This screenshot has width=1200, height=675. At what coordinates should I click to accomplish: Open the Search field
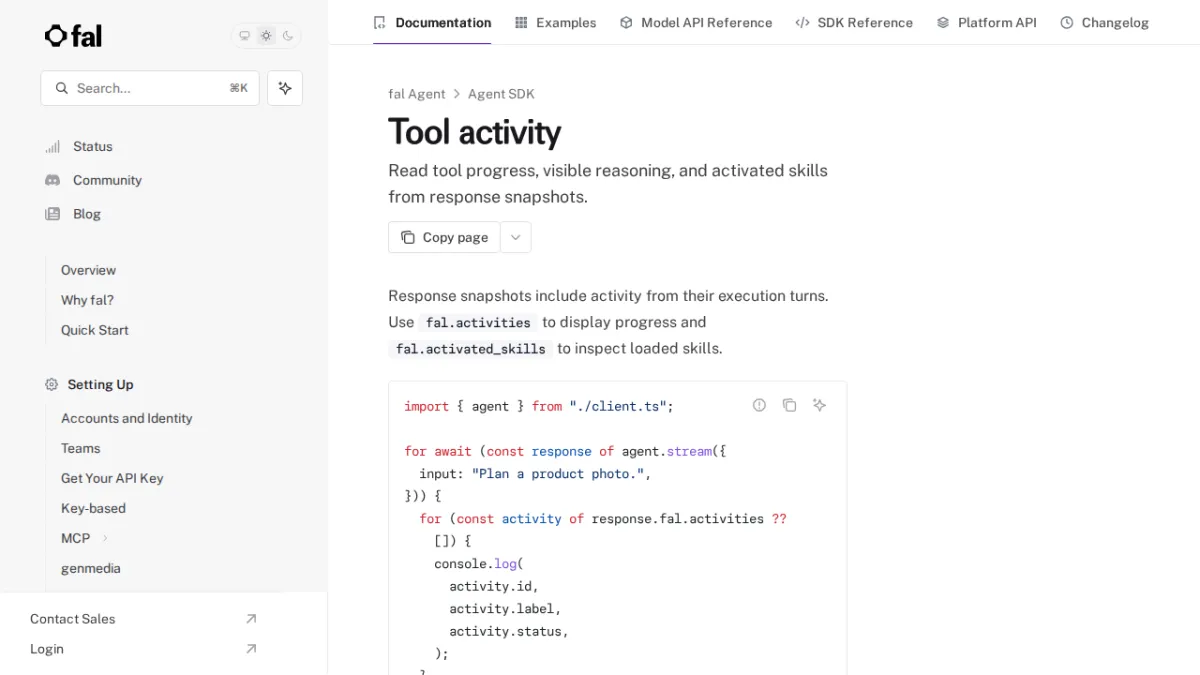(x=150, y=88)
